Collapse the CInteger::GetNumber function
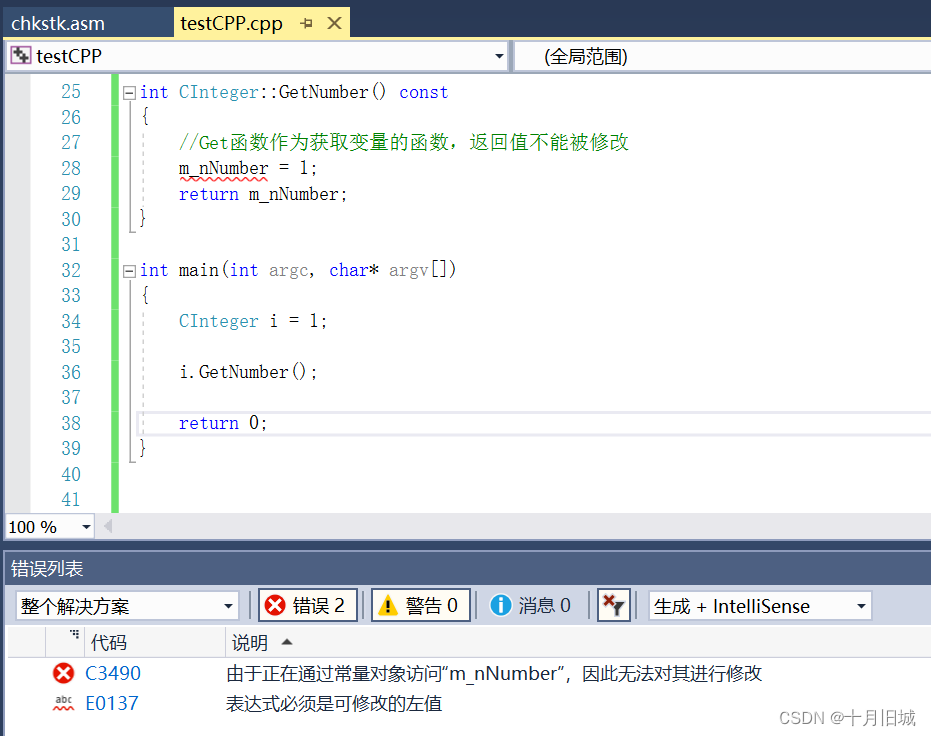Screen dimensions: 931x736 coord(129,93)
